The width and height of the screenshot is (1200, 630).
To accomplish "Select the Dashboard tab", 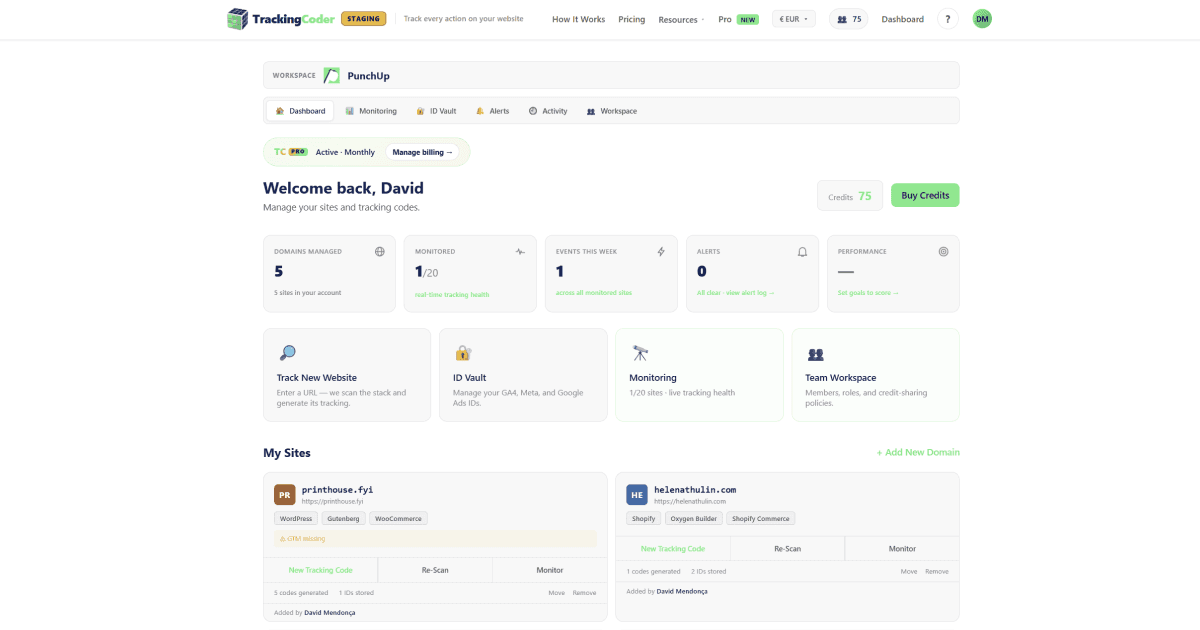I will (301, 111).
